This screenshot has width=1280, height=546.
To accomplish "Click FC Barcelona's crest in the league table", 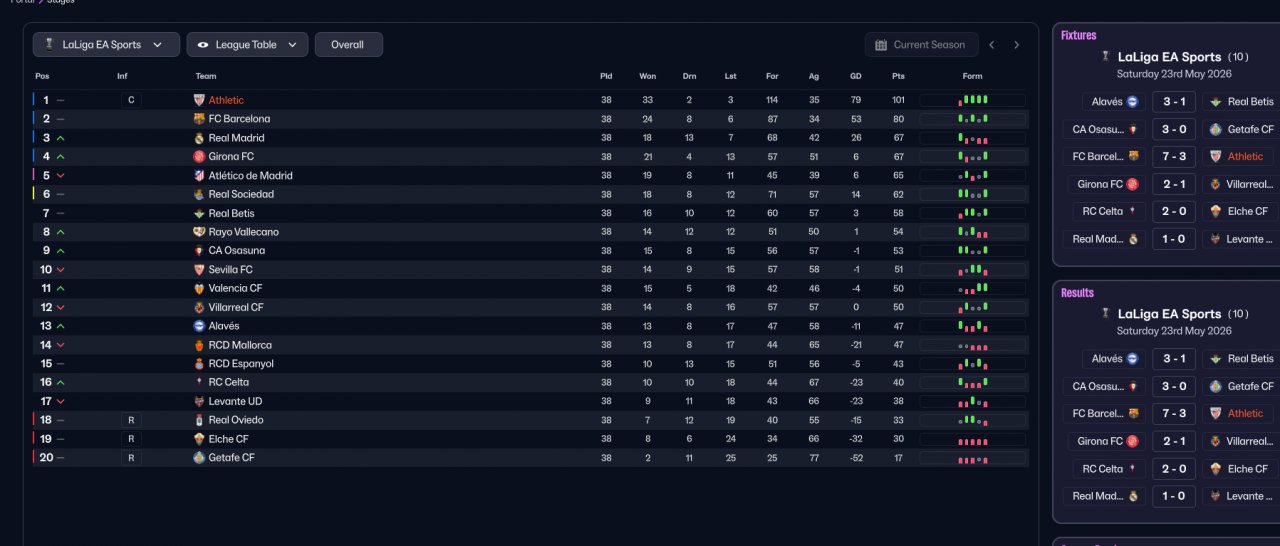I will (x=199, y=119).
